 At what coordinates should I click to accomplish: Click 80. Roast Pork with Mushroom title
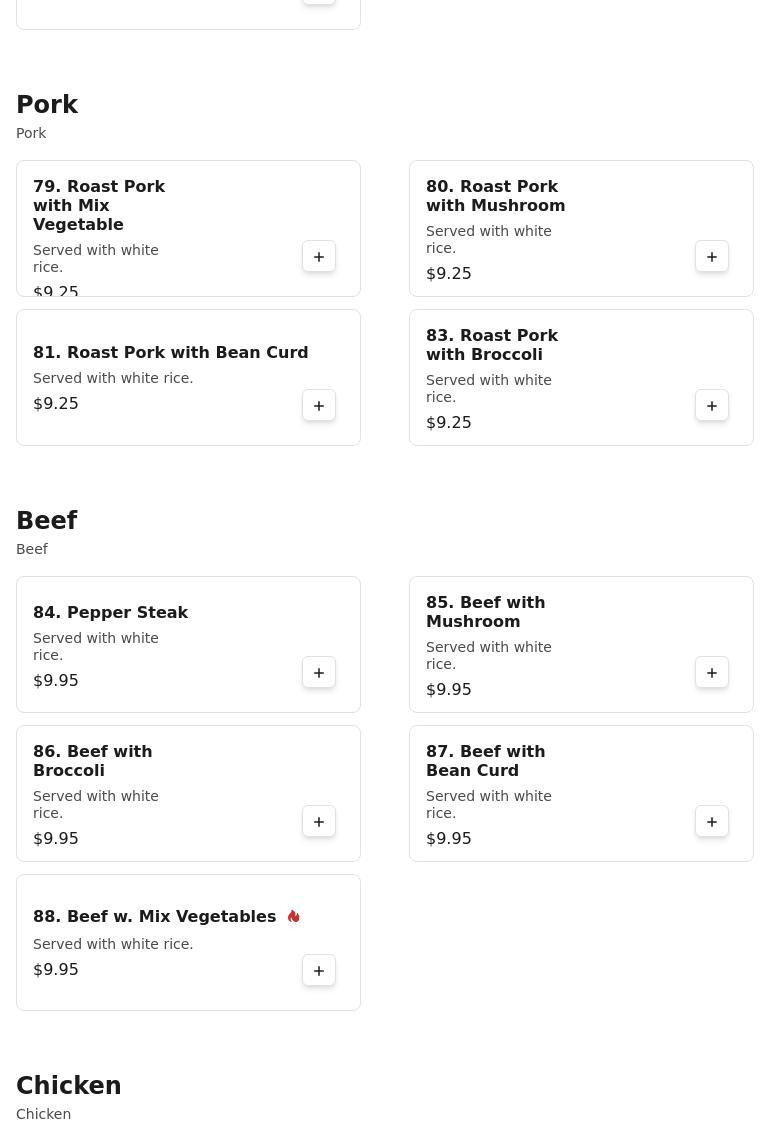click(x=495, y=196)
